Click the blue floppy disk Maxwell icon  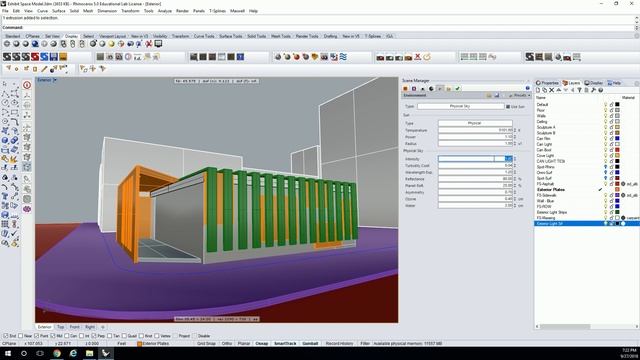click(x=53, y=57)
